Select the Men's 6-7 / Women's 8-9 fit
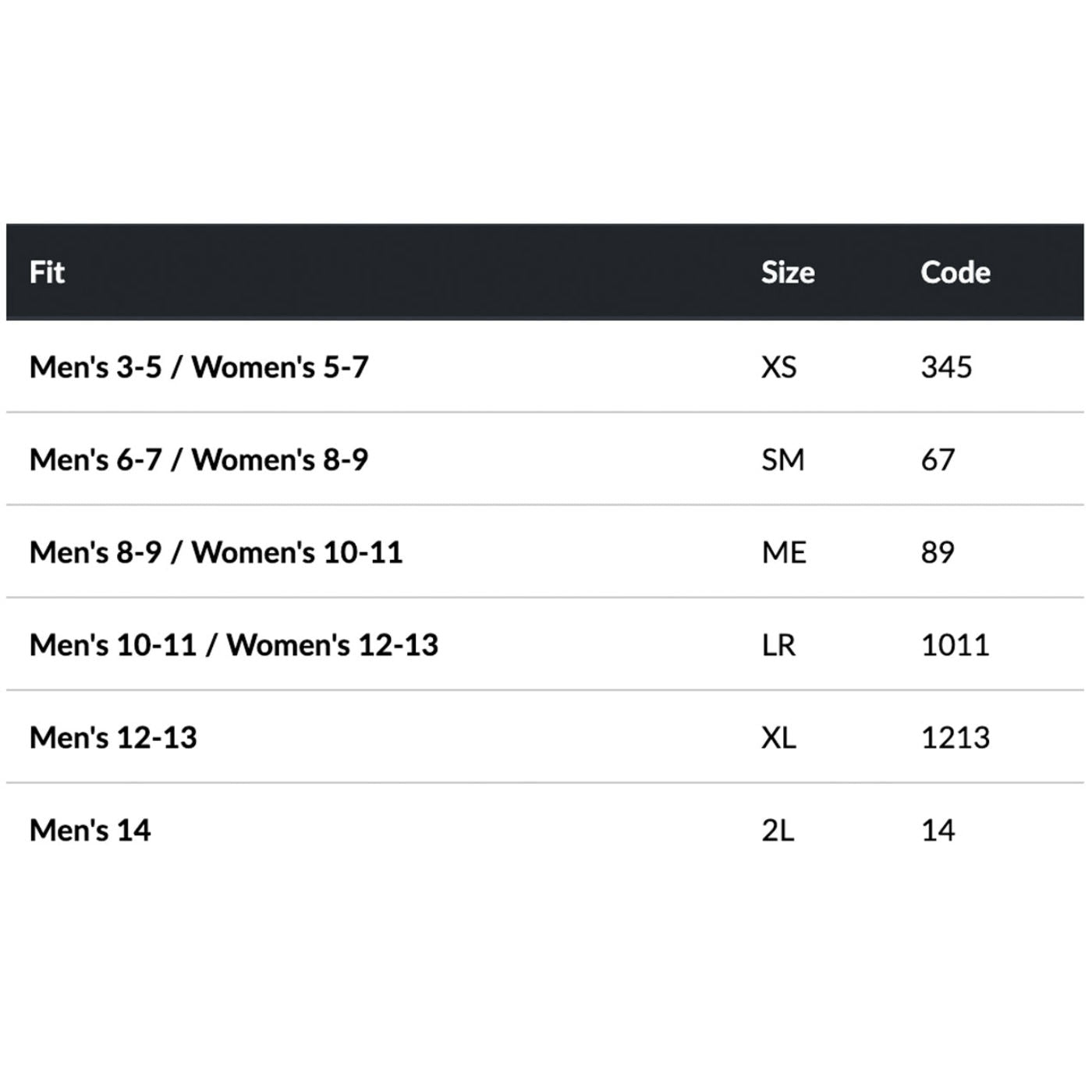This screenshot has width=1092, height=1092. 199,460
